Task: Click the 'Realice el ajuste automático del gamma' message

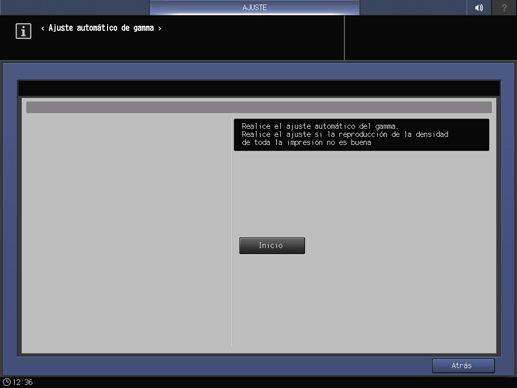Action: pos(320,126)
